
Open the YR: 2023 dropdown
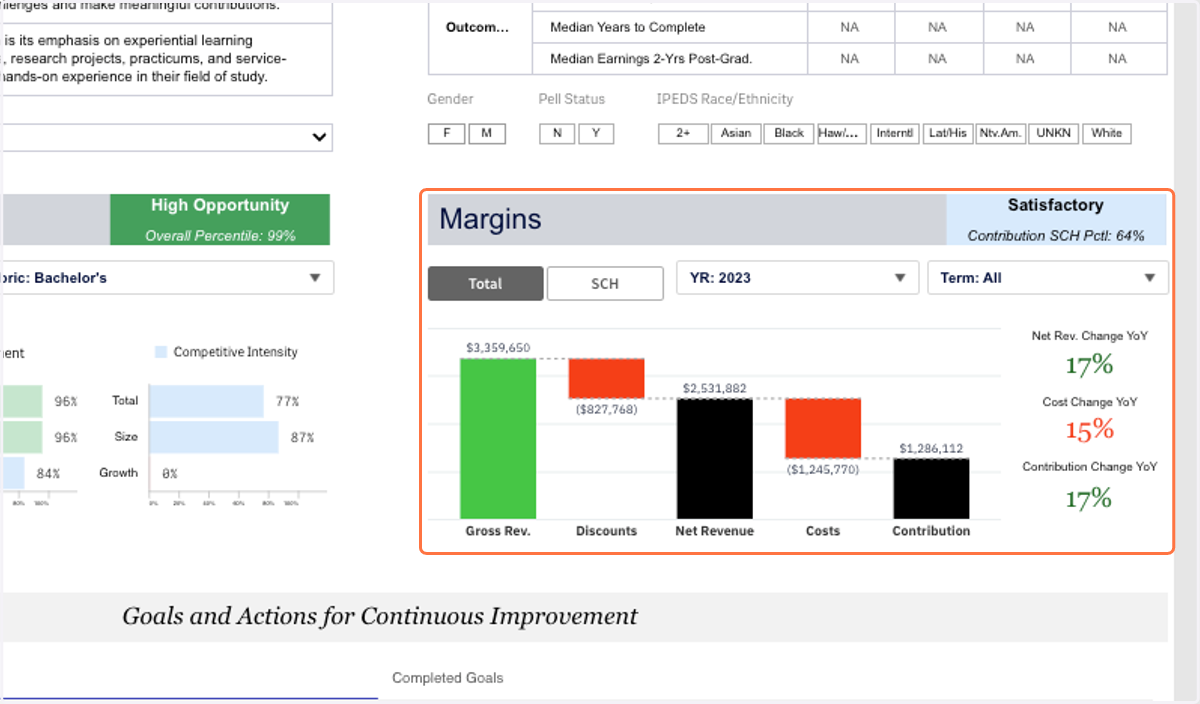pyautogui.click(x=797, y=278)
